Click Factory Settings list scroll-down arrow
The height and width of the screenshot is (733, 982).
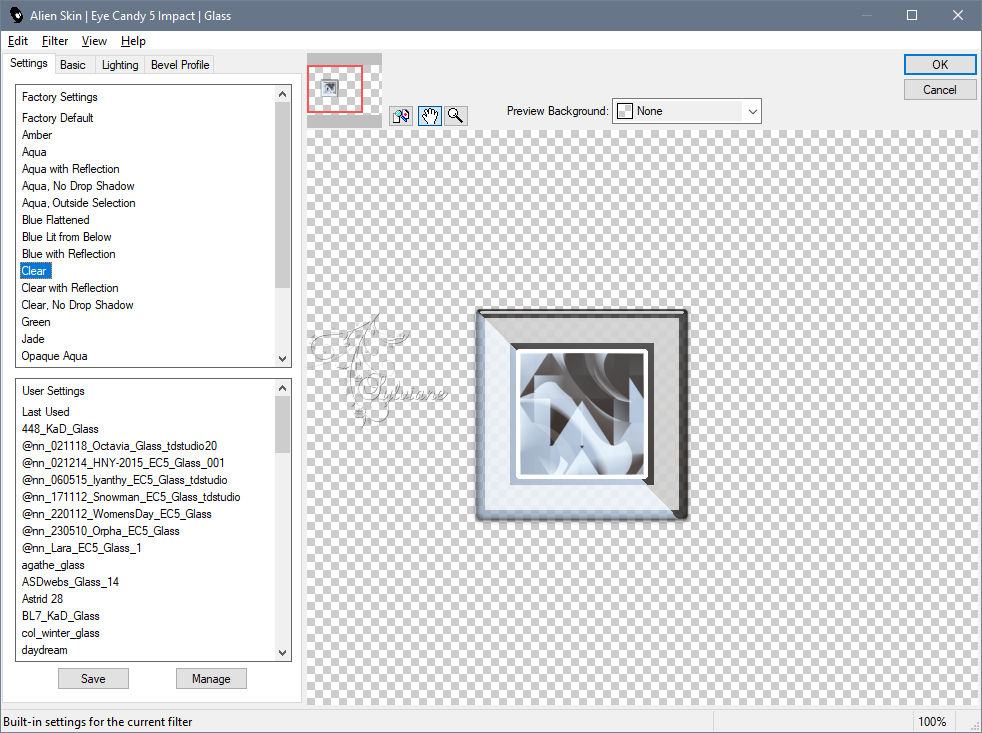point(282,359)
